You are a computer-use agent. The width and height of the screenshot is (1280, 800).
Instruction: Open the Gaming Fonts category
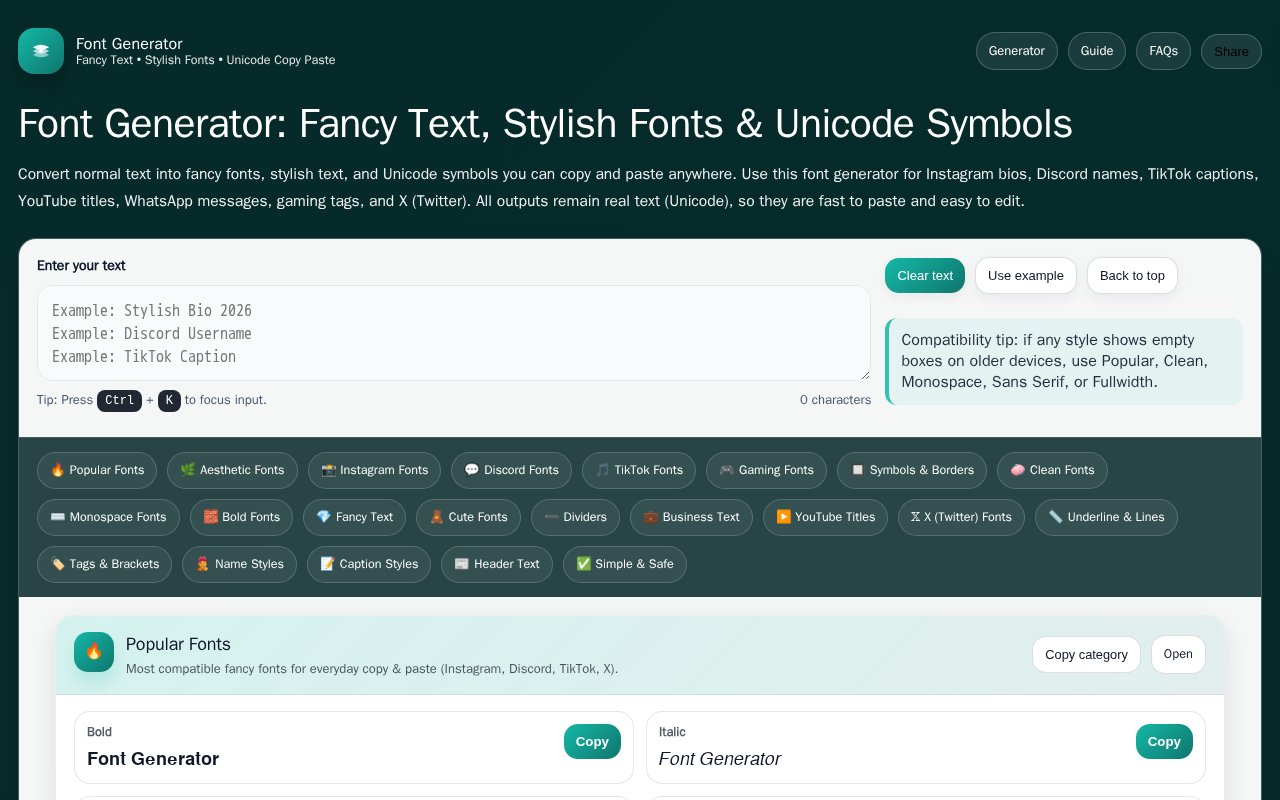766,470
